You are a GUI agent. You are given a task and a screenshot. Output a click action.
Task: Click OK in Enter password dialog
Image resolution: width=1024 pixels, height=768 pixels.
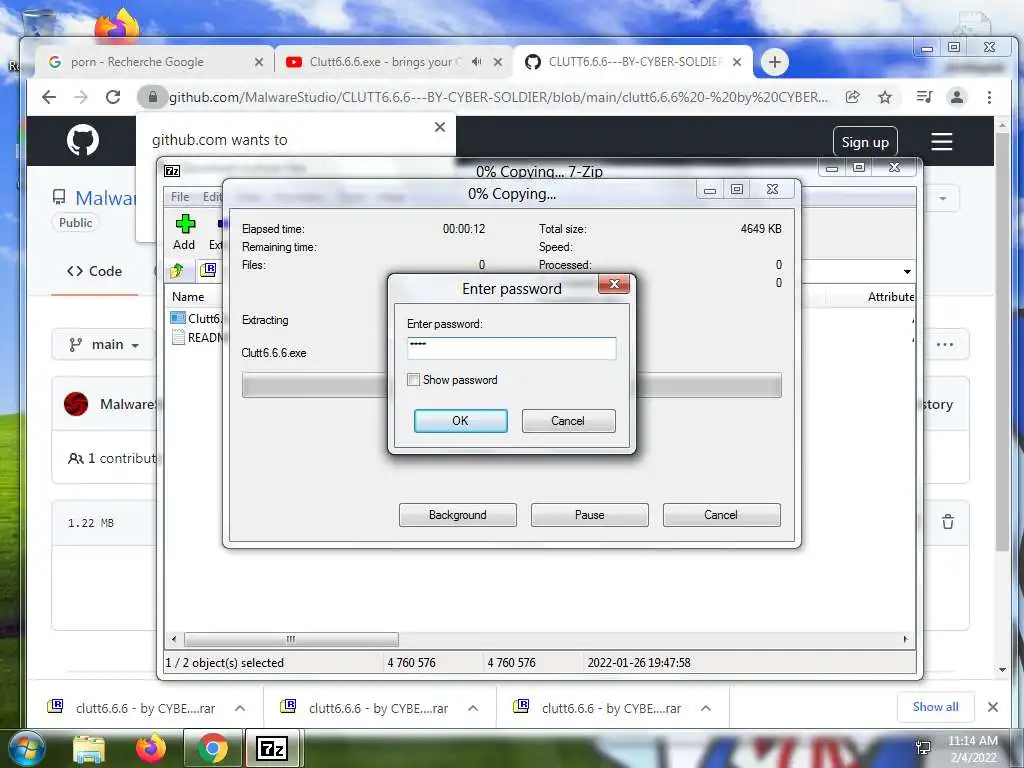[460, 421]
